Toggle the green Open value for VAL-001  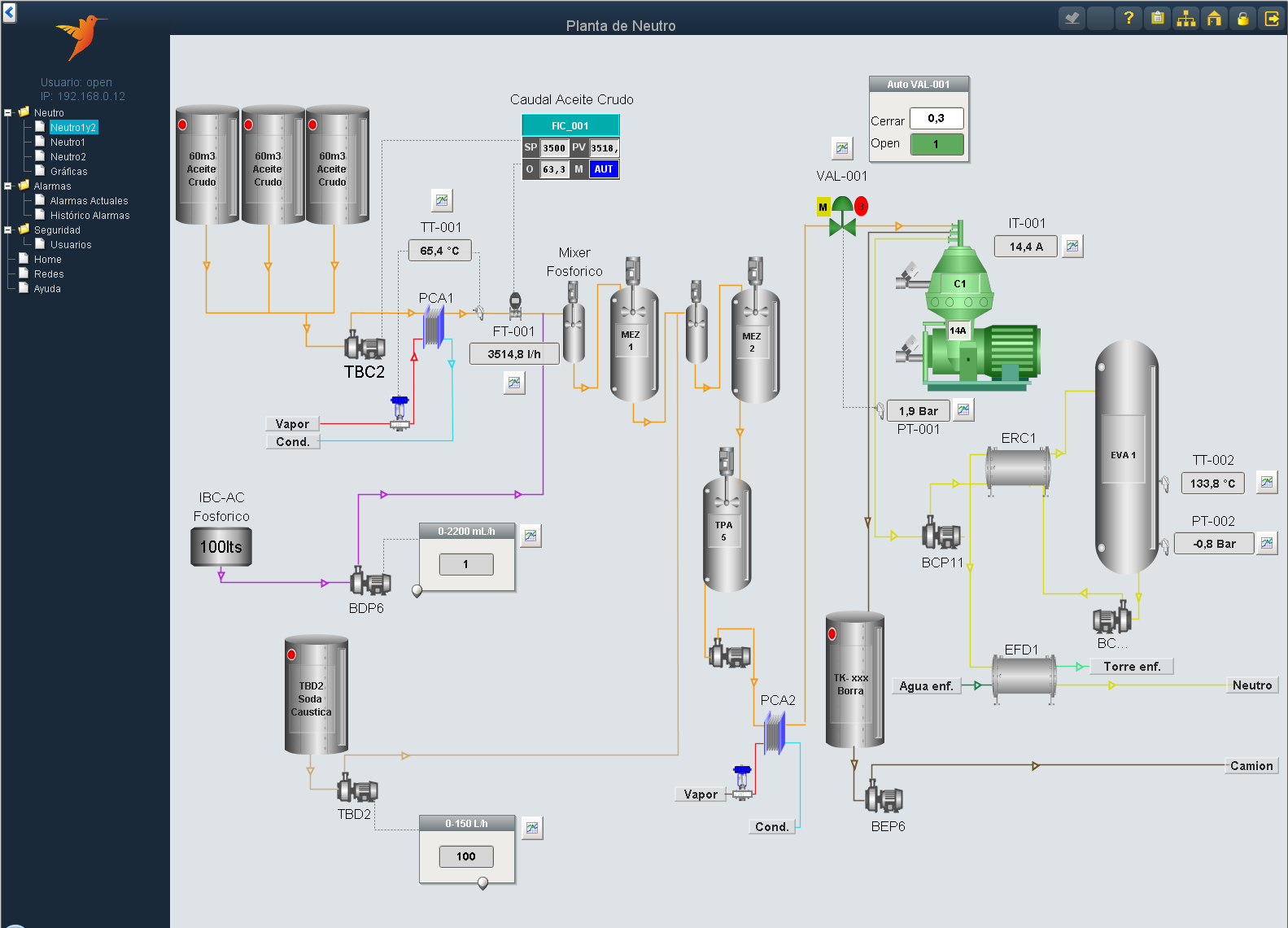(x=937, y=144)
